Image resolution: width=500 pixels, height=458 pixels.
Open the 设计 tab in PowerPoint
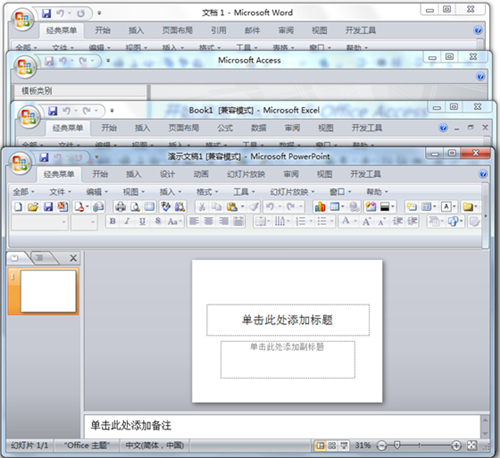[x=167, y=174]
